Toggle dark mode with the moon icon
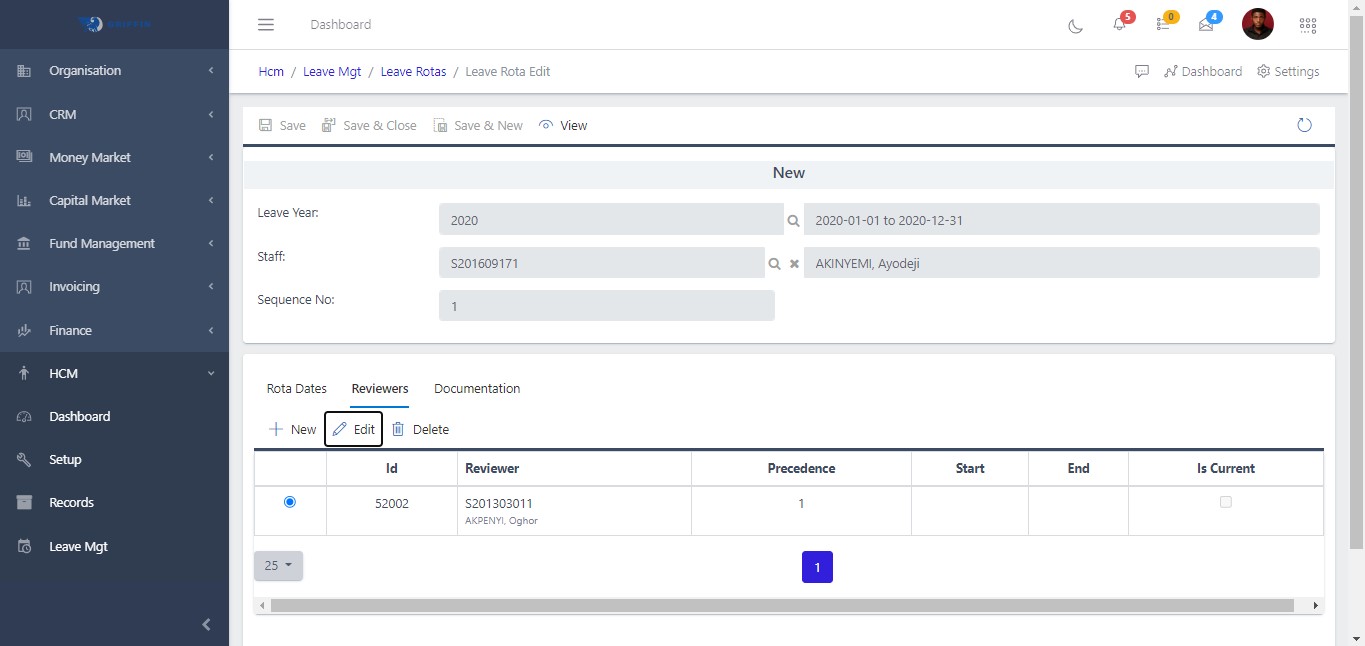This screenshot has width=1365, height=646. pos(1074,26)
